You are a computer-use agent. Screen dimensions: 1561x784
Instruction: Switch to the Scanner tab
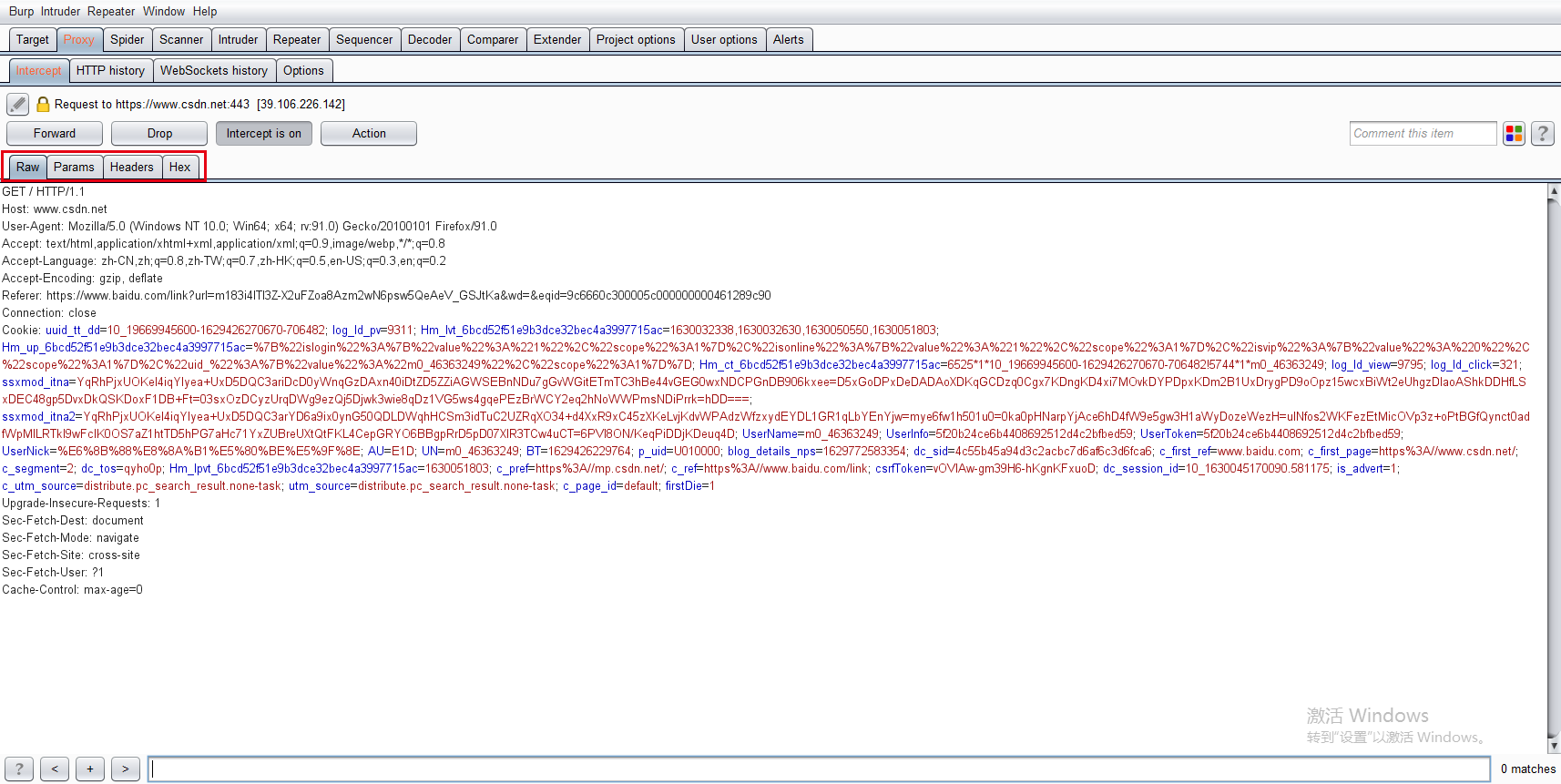click(181, 39)
